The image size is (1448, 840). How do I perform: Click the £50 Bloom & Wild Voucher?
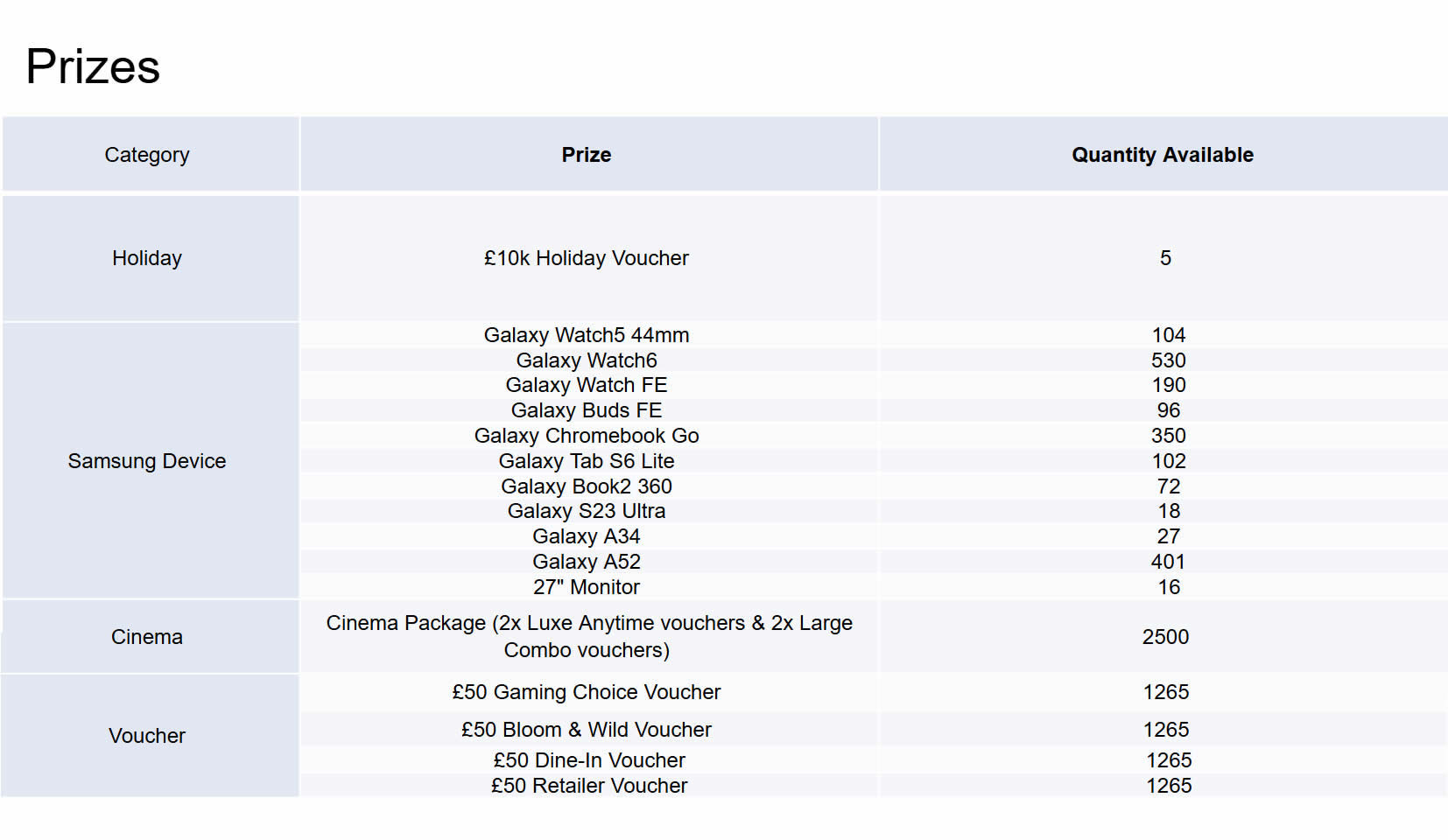coord(587,730)
